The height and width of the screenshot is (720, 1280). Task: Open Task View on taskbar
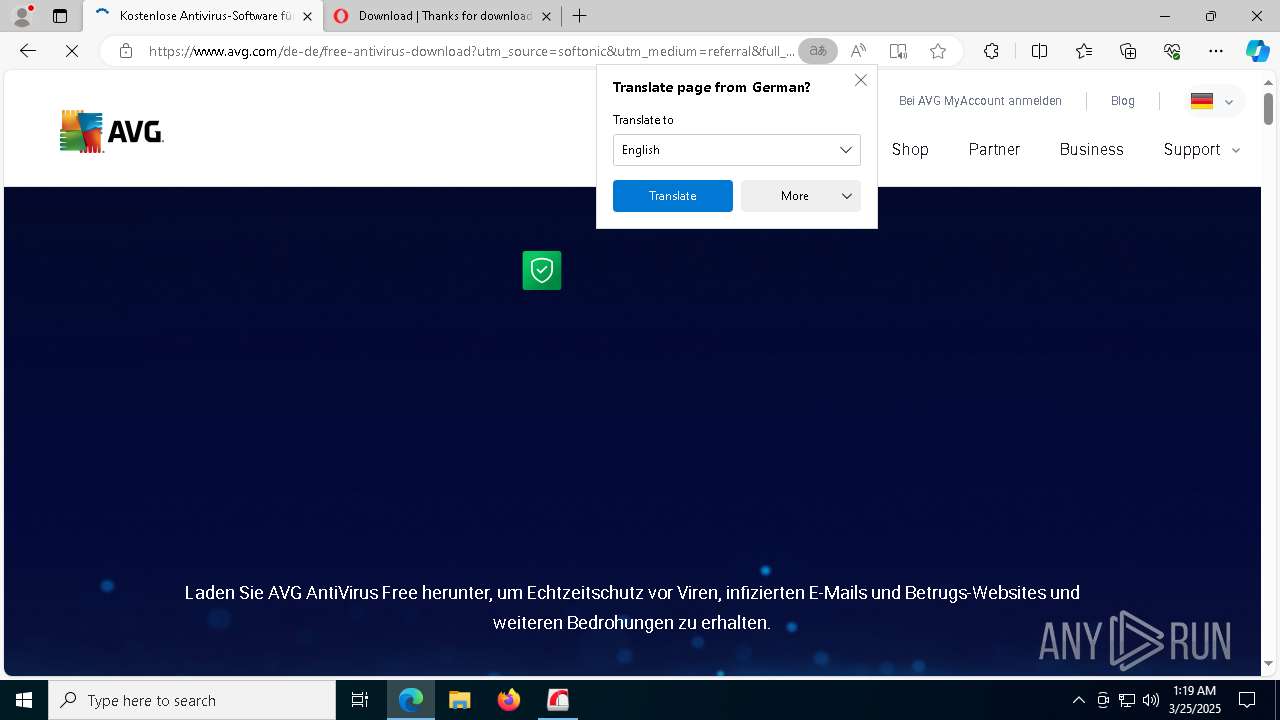pyautogui.click(x=360, y=700)
